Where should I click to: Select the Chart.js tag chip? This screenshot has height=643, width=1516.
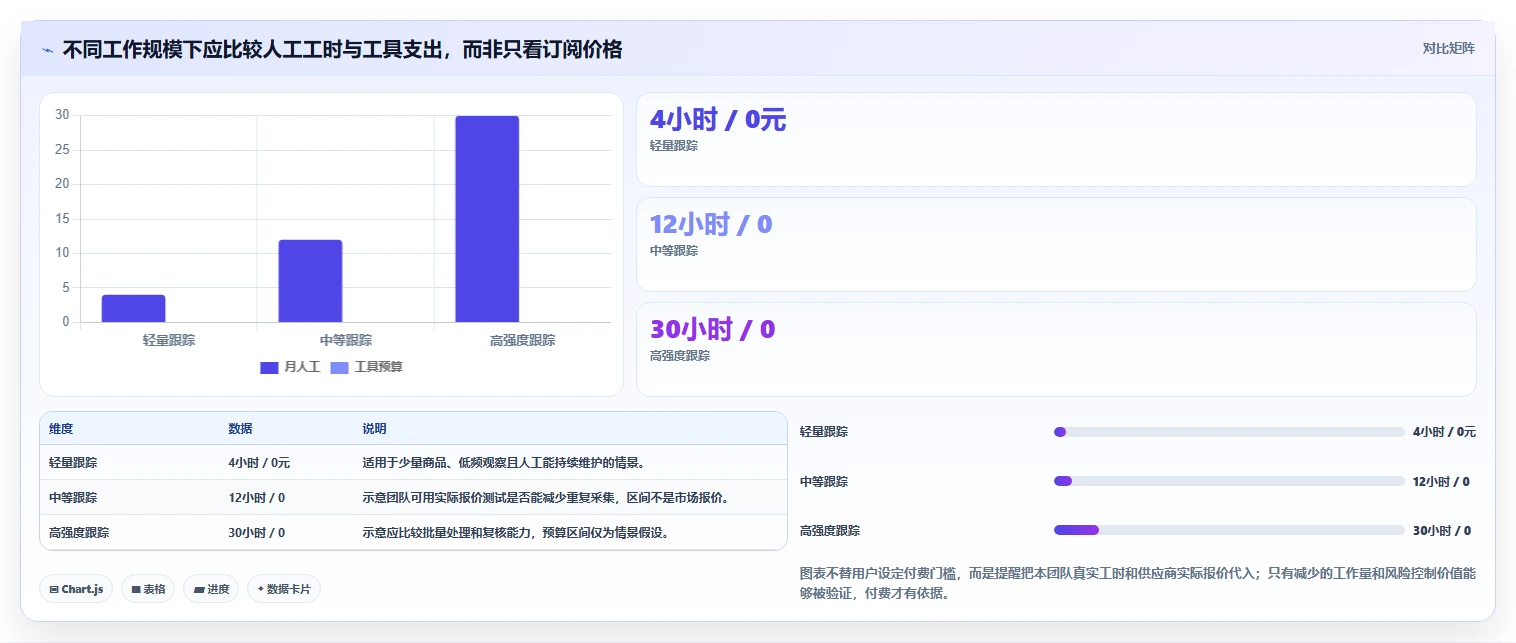point(76,589)
